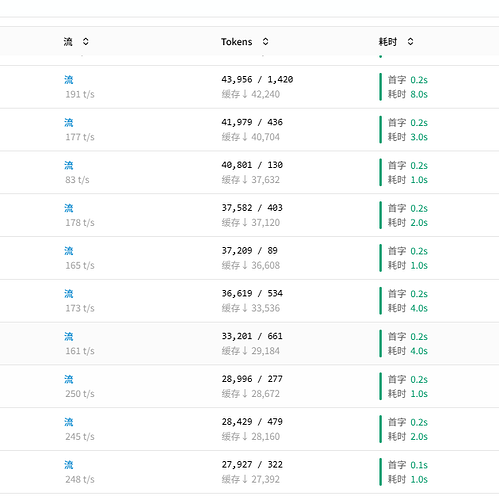Click the Tokens column header label
This screenshot has width=499, height=500.
(x=237, y=42)
